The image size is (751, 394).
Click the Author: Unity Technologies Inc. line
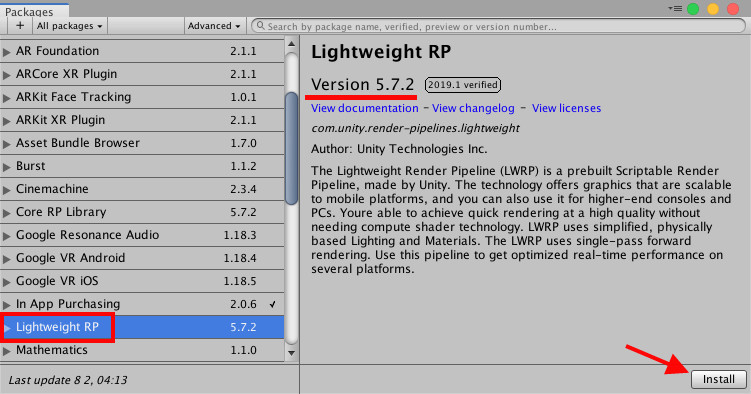tap(399, 149)
